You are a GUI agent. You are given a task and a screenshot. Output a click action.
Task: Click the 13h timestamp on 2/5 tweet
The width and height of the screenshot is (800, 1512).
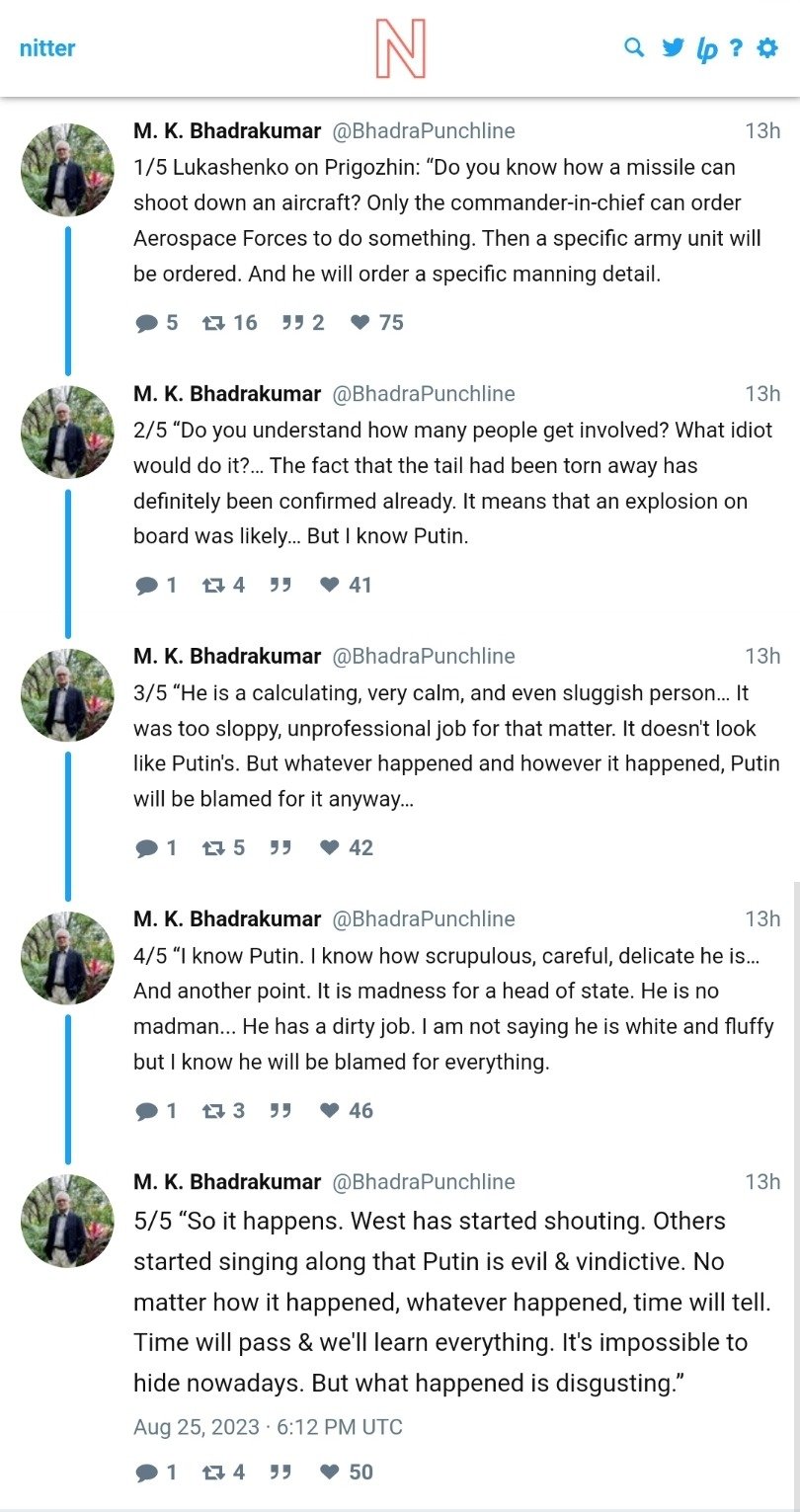(x=761, y=394)
